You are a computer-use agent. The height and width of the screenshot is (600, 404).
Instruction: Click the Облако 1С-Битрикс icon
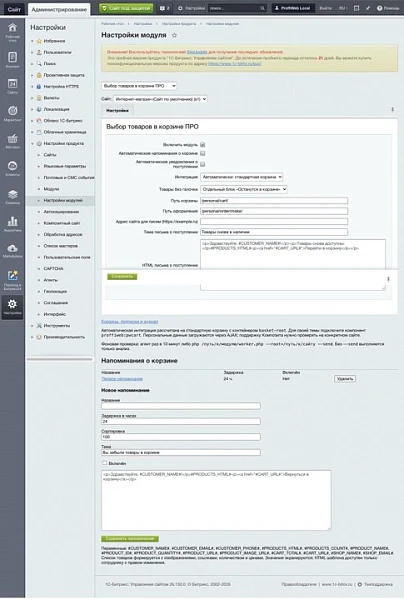click(x=39, y=121)
